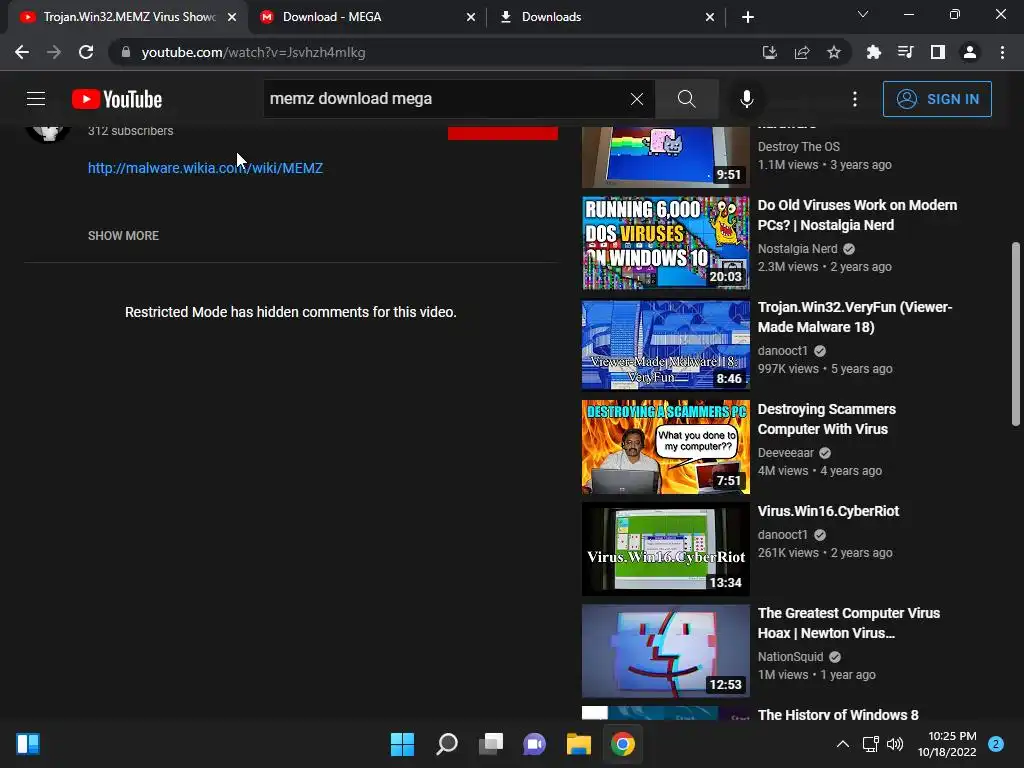Show hidden tray icons chevron
The width and height of the screenshot is (1024, 768).
coord(843,744)
